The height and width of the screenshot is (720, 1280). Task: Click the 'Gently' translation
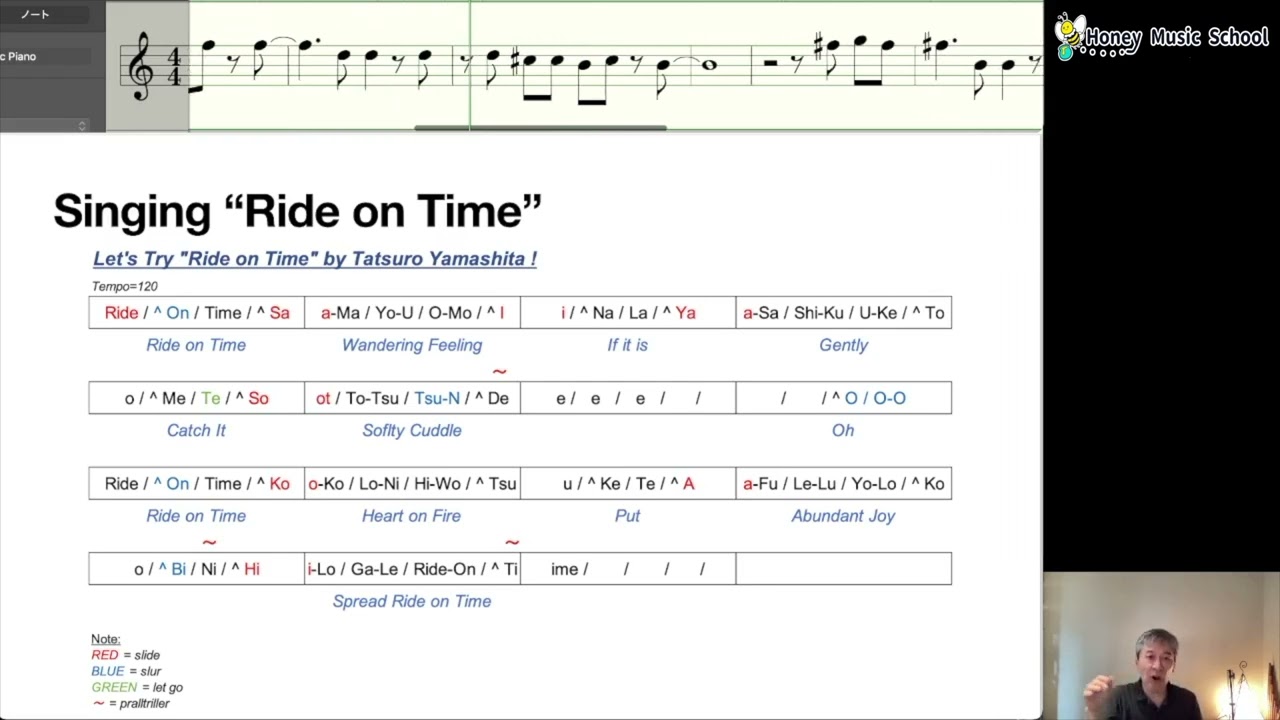point(843,345)
